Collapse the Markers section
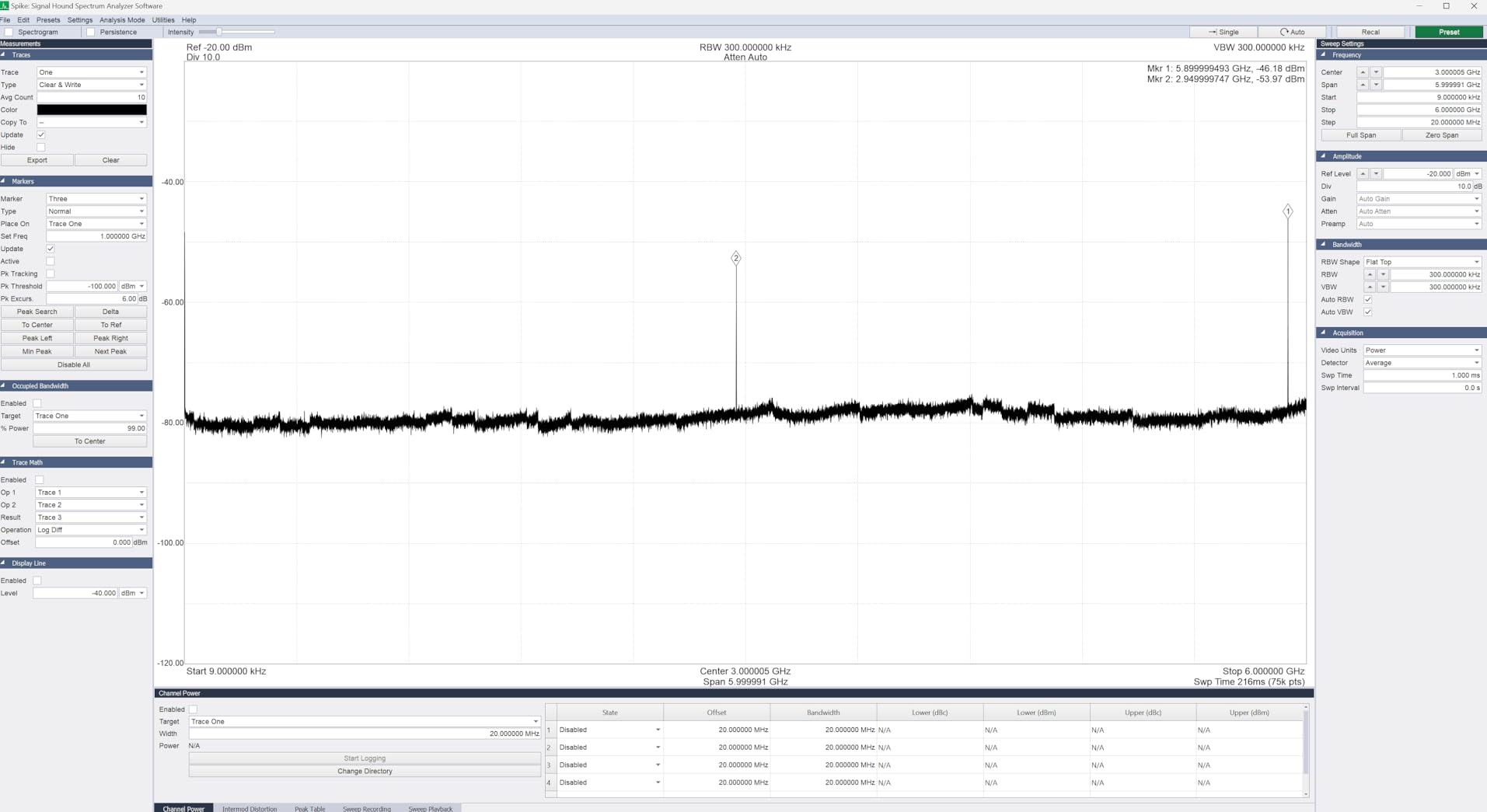Image resolution: width=1487 pixels, height=812 pixels. 4,181
